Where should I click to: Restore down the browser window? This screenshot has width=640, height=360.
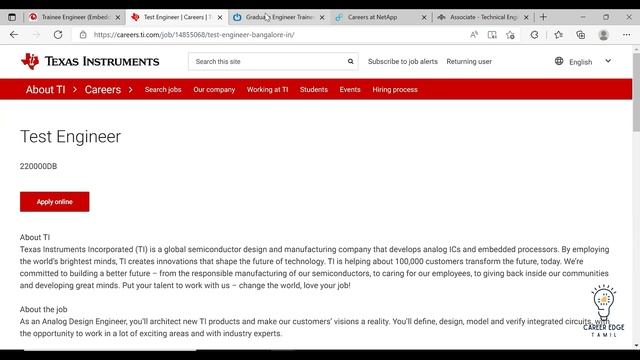pyautogui.click(x=606, y=17)
